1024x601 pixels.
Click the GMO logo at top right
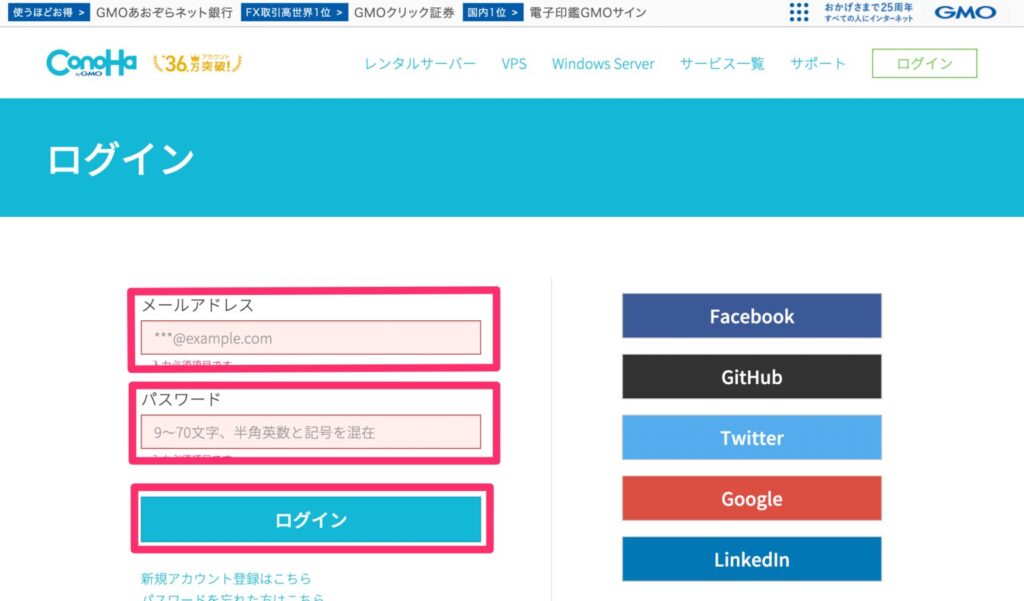click(x=965, y=12)
